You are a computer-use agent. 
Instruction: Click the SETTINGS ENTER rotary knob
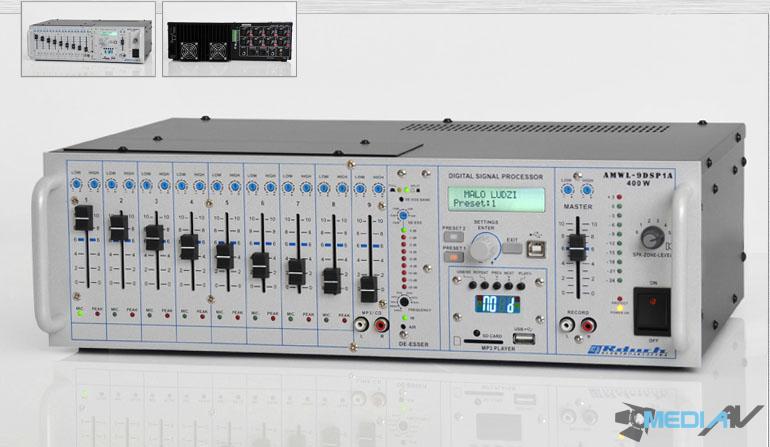pyautogui.click(x=484, y=248)
